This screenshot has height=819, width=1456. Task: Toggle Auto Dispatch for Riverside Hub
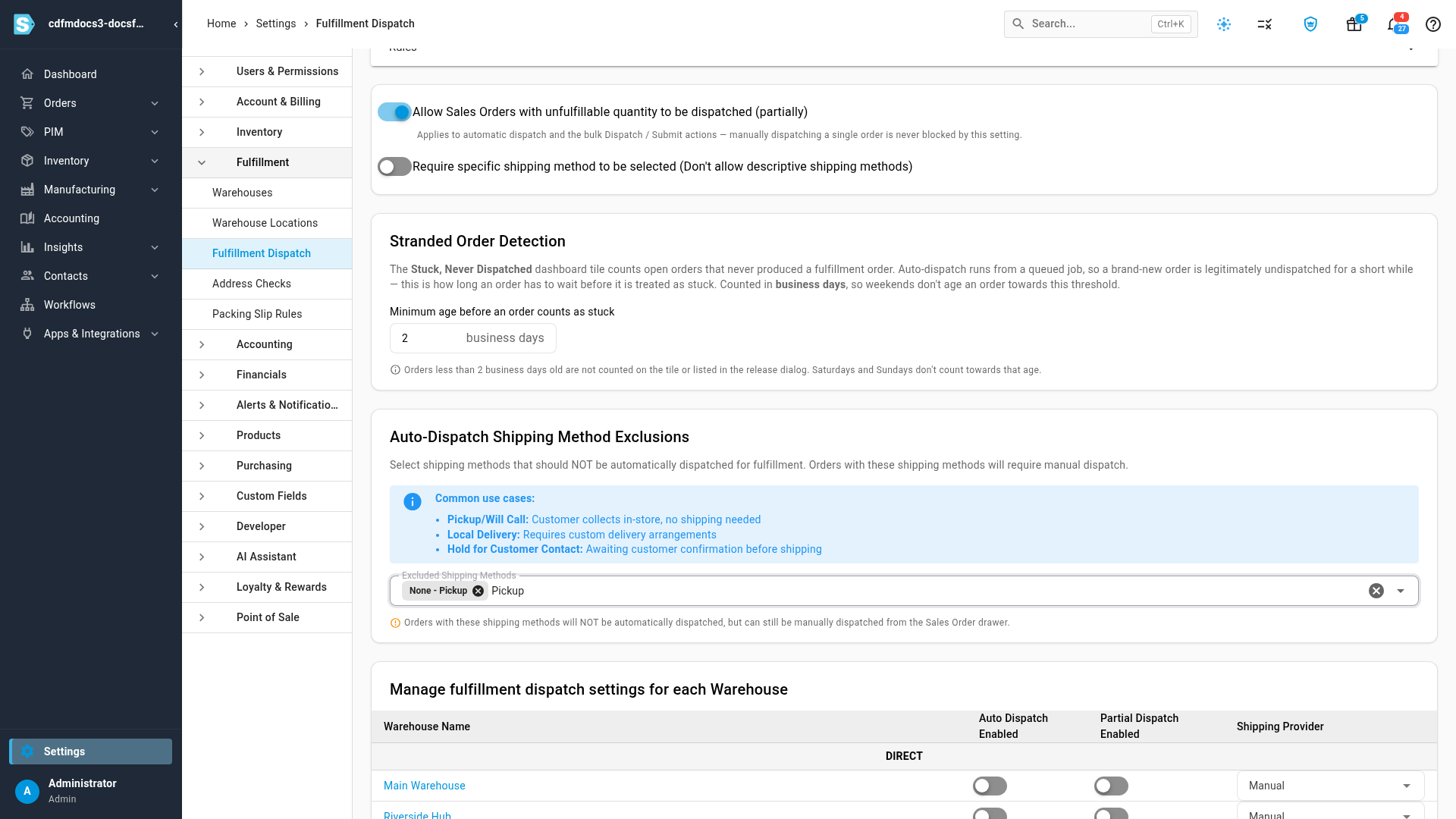990,814
